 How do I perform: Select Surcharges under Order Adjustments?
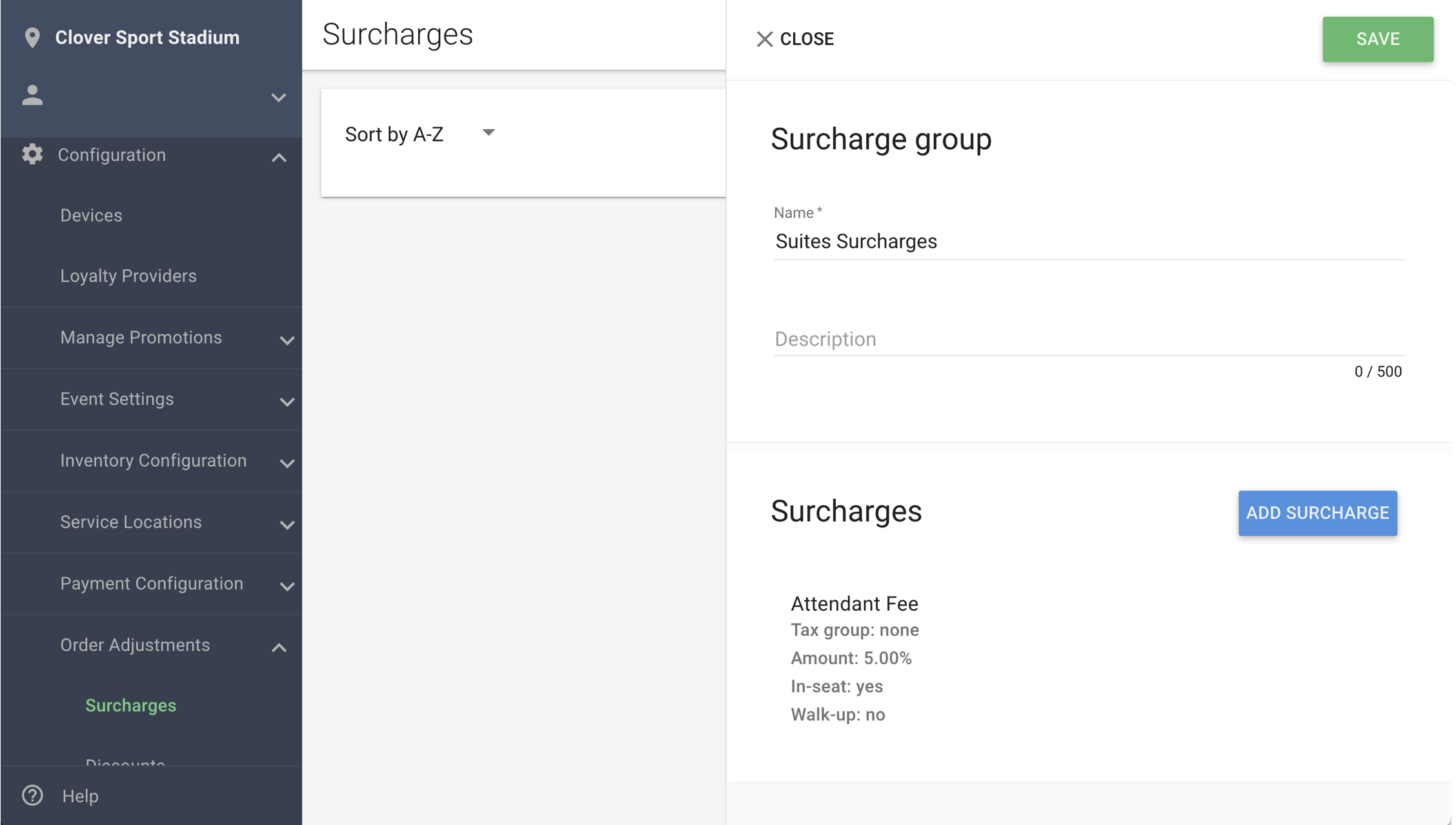(130, 705)
